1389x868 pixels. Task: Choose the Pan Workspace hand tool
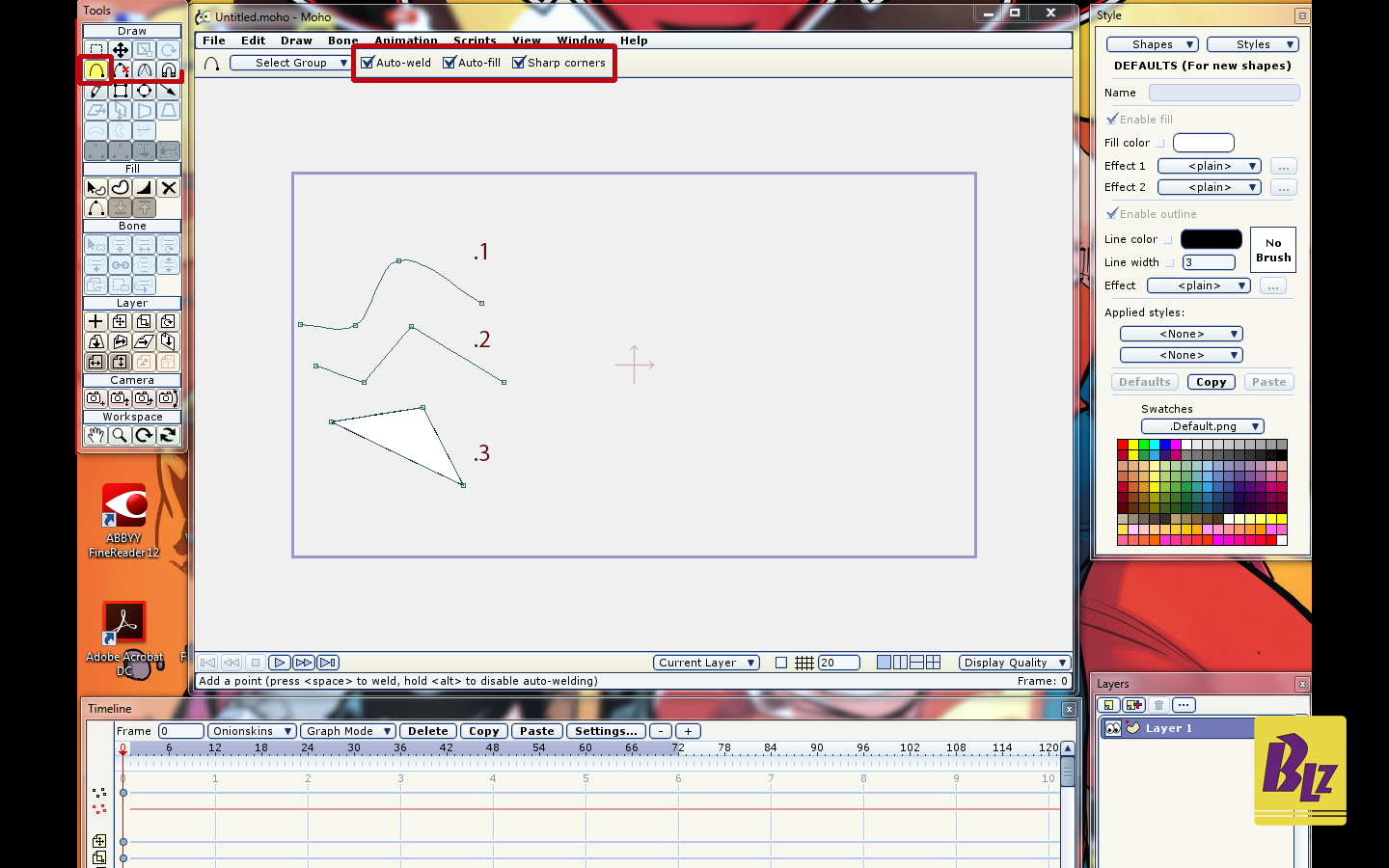click(x=95, y=435)
